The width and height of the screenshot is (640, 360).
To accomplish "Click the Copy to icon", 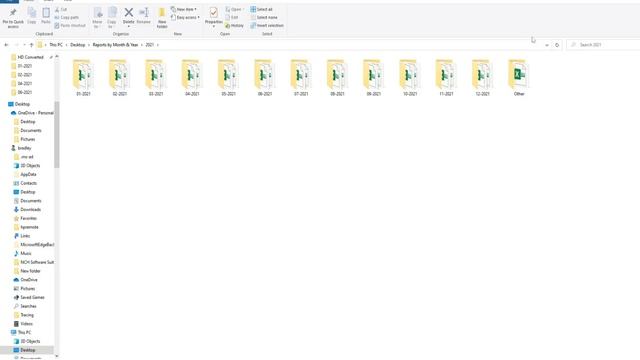I will point(112,13).
